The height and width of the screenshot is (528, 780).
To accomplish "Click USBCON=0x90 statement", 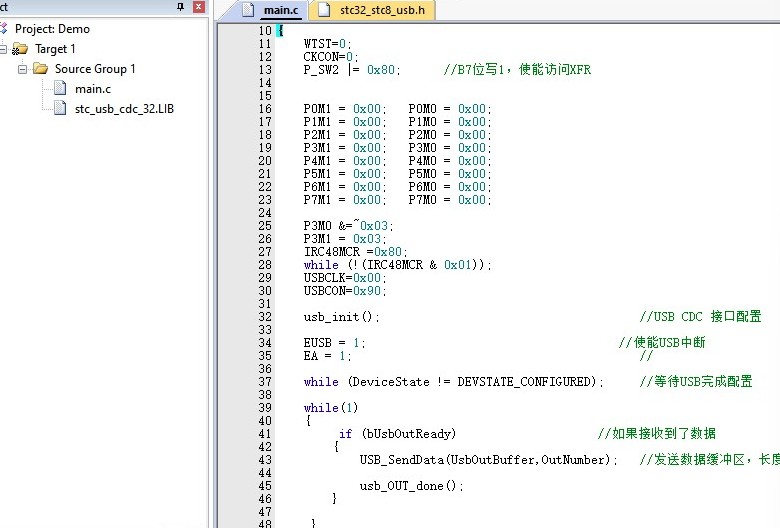I will 345,291.
